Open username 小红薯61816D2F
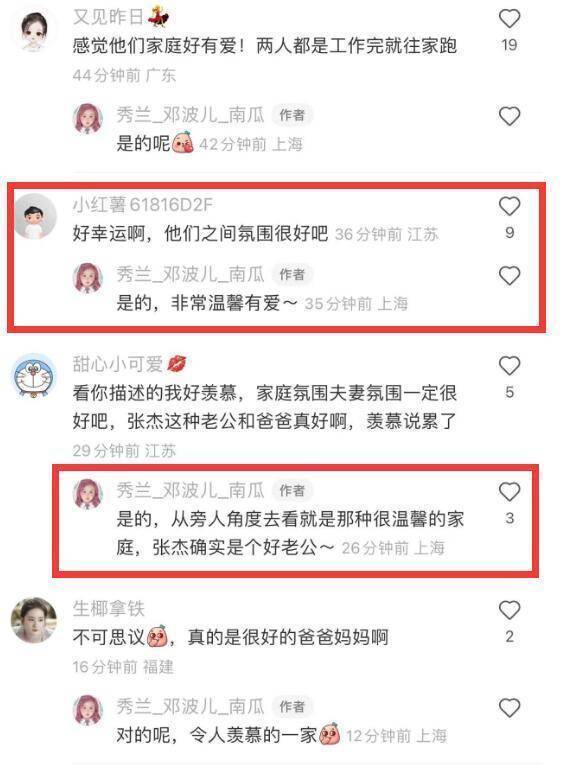Screen dimensions: 563x773 (143, 204)
